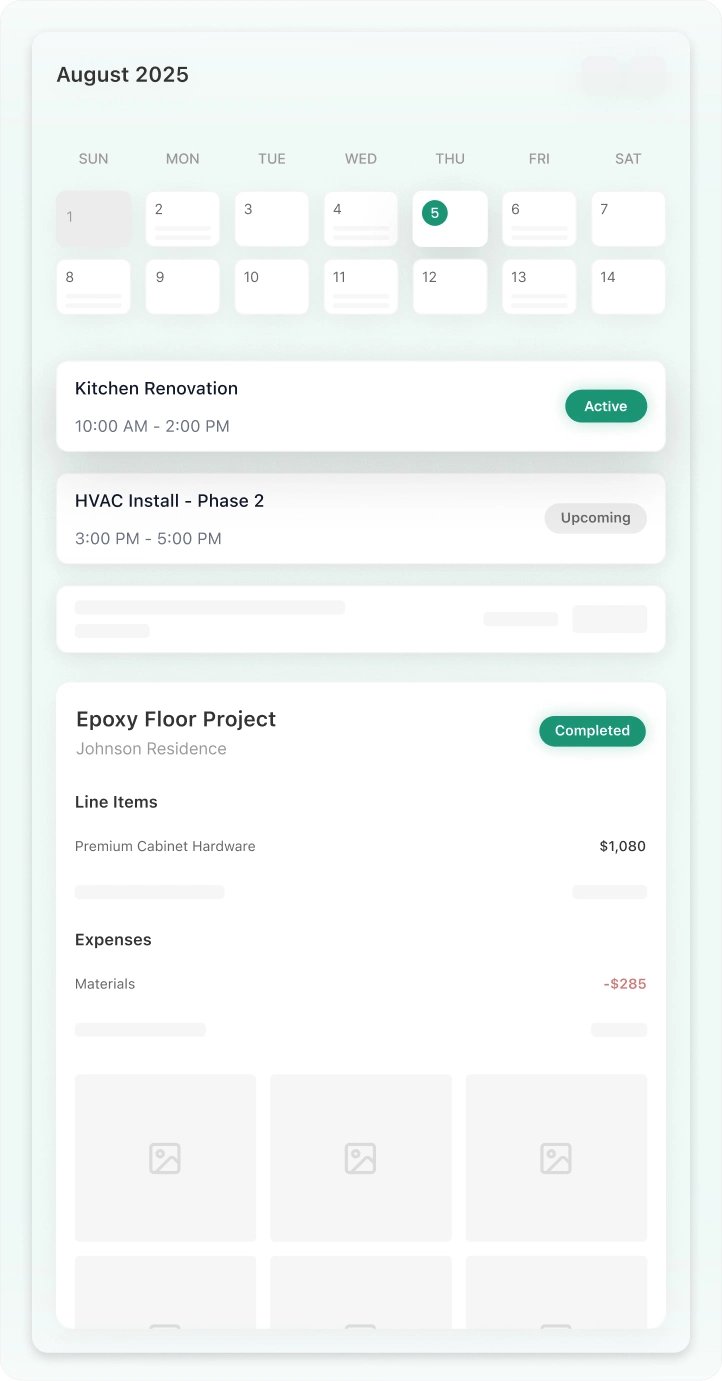Select the Materials expense row
Image resolution: width=722 pixels, height=1381 pixels.
(105, 984)
